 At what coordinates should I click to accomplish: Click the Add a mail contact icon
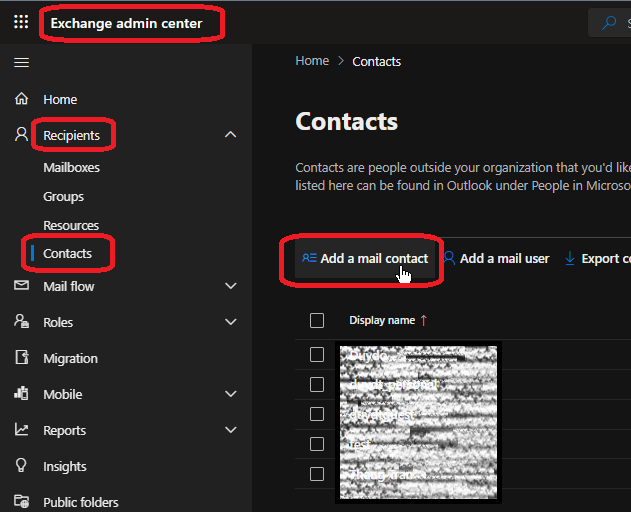(309, 258)
